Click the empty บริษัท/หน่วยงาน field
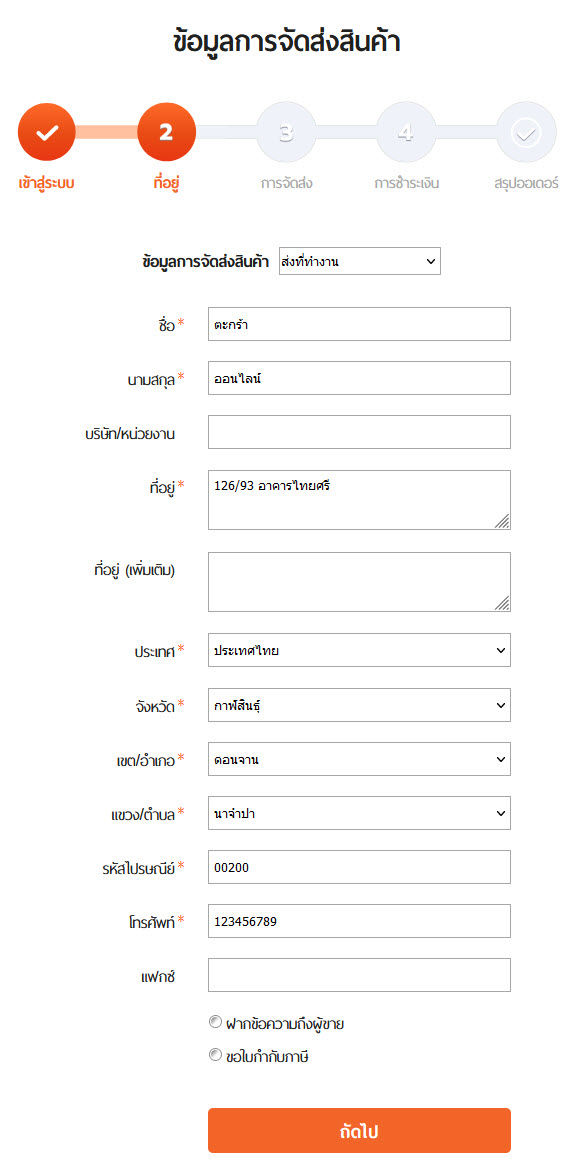 pos(359,432)
